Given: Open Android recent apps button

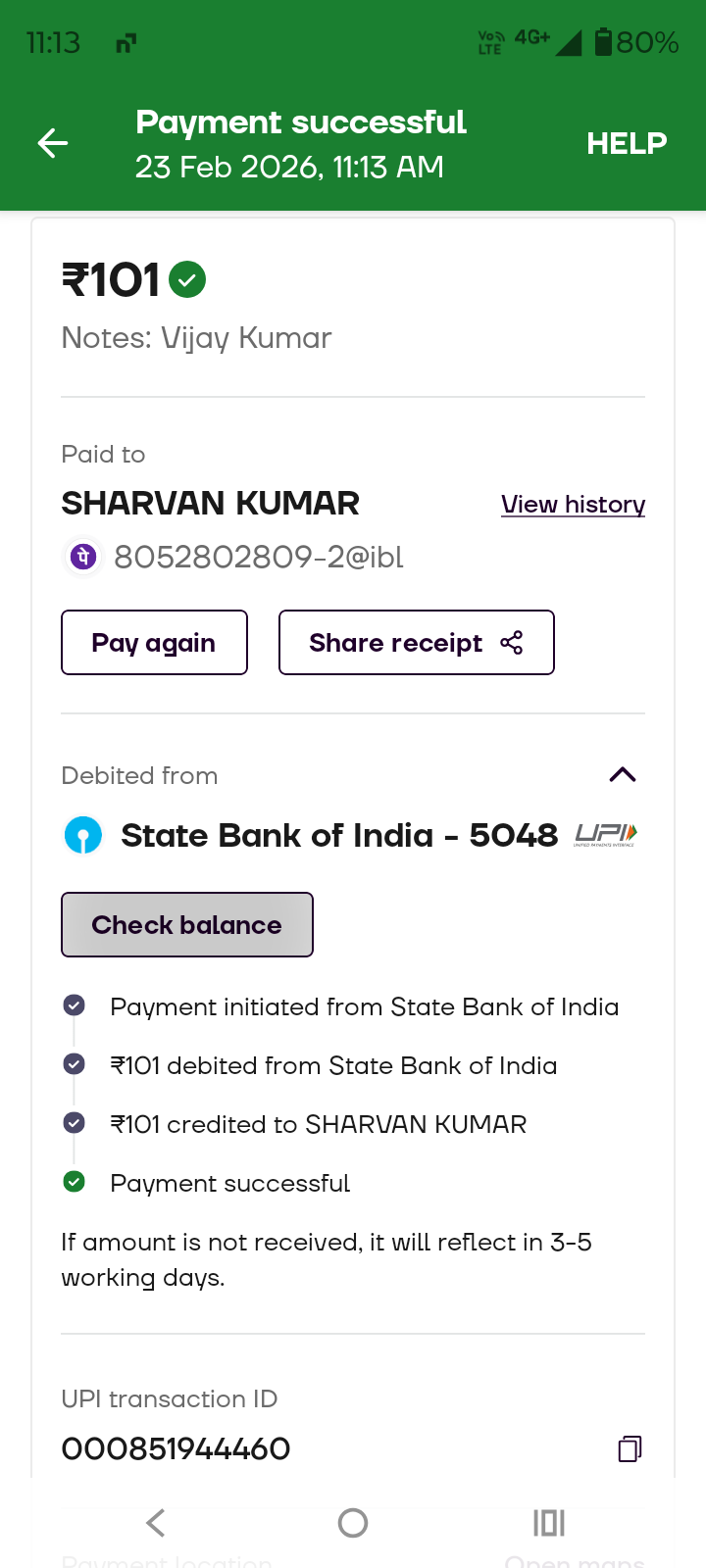Looking at the screenshot, I should [x=549, y=1523].
